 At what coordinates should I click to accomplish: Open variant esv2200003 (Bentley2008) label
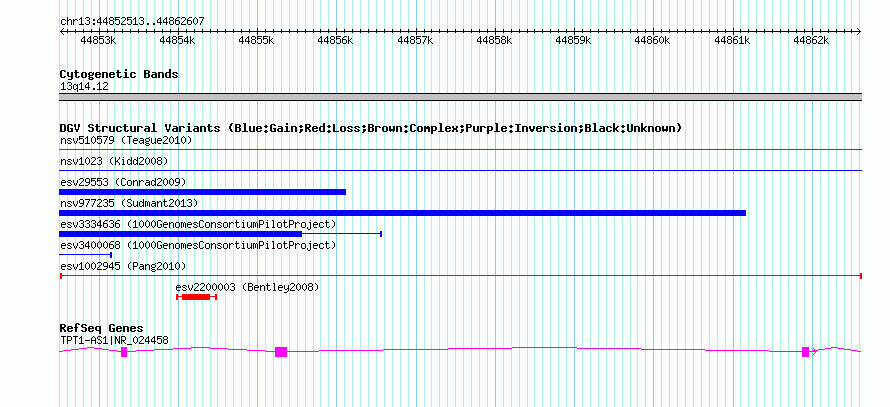pyautogui.click(x=247, y=287)
